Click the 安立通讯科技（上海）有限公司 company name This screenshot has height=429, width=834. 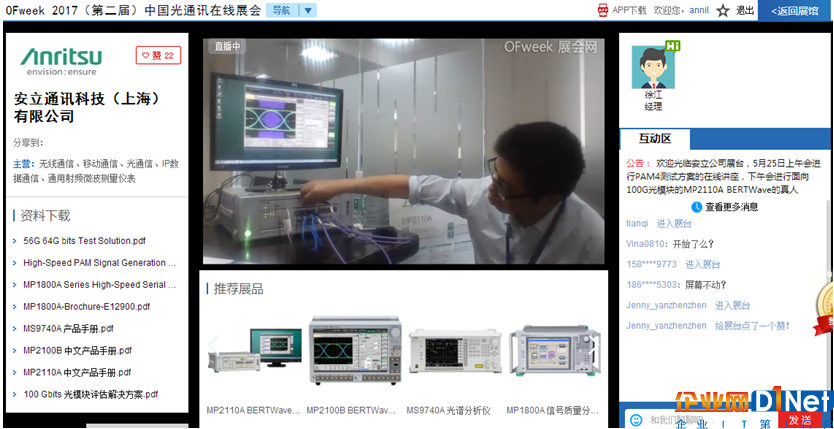click(x=88, y=107)
